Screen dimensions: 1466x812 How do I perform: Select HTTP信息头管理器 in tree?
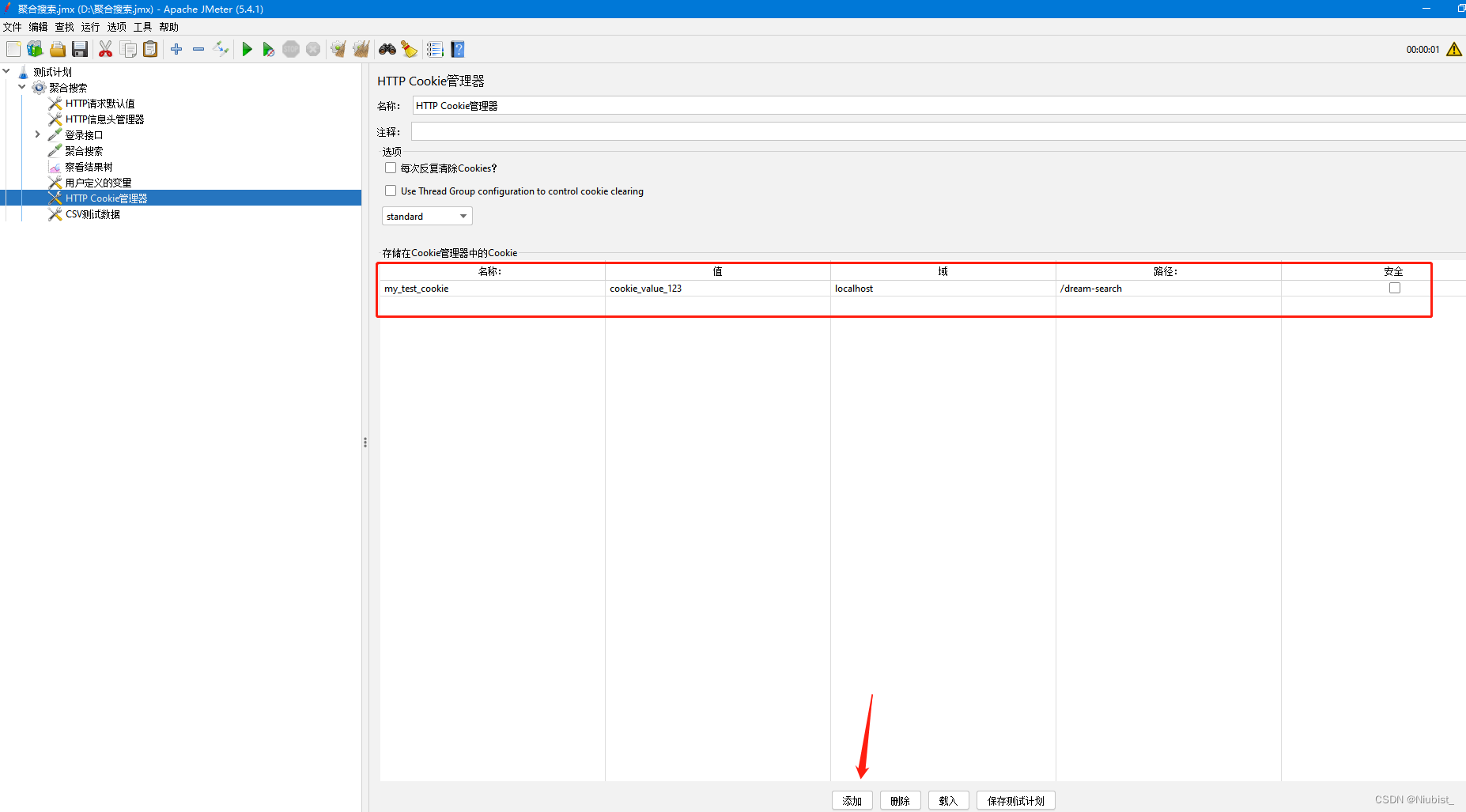pos(104,119)
